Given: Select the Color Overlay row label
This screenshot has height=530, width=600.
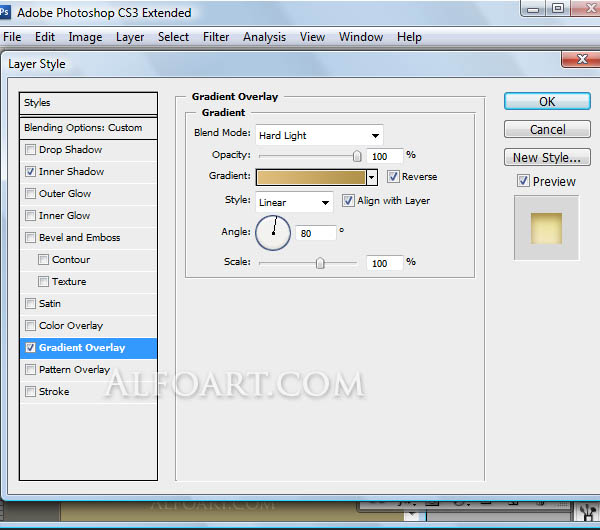Looking at the screenshot, I should (71, 326).
